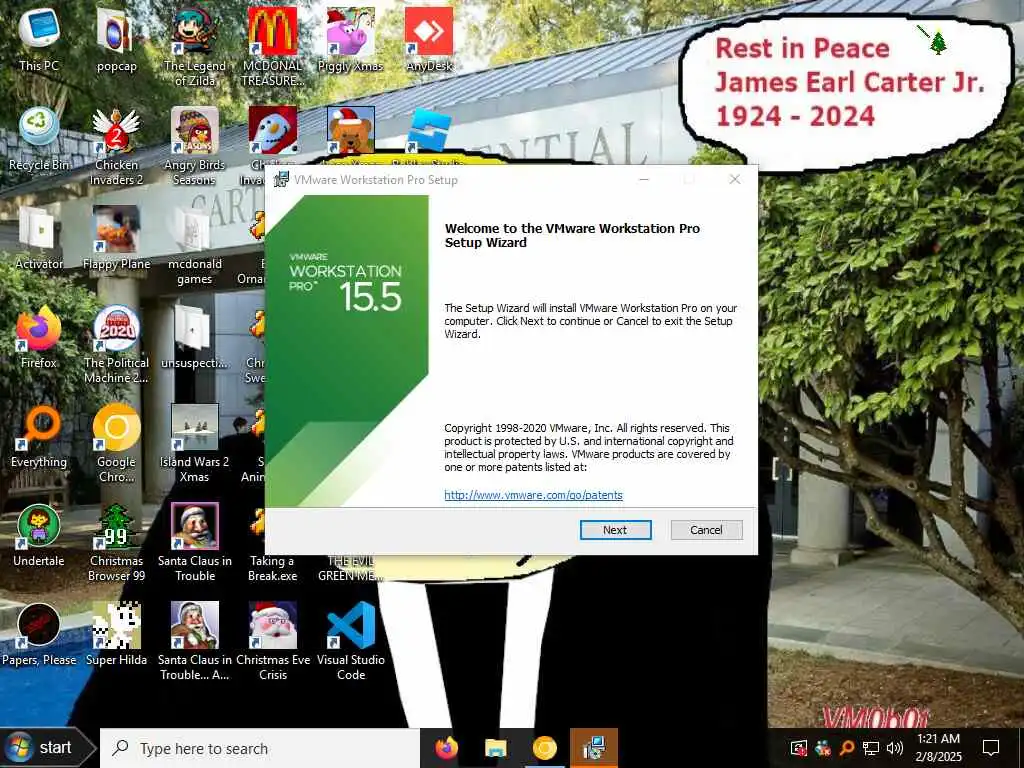This screenshot has height=768, width=1024.
Task: Open the network icon in system tray
Action: pos(871,748)
